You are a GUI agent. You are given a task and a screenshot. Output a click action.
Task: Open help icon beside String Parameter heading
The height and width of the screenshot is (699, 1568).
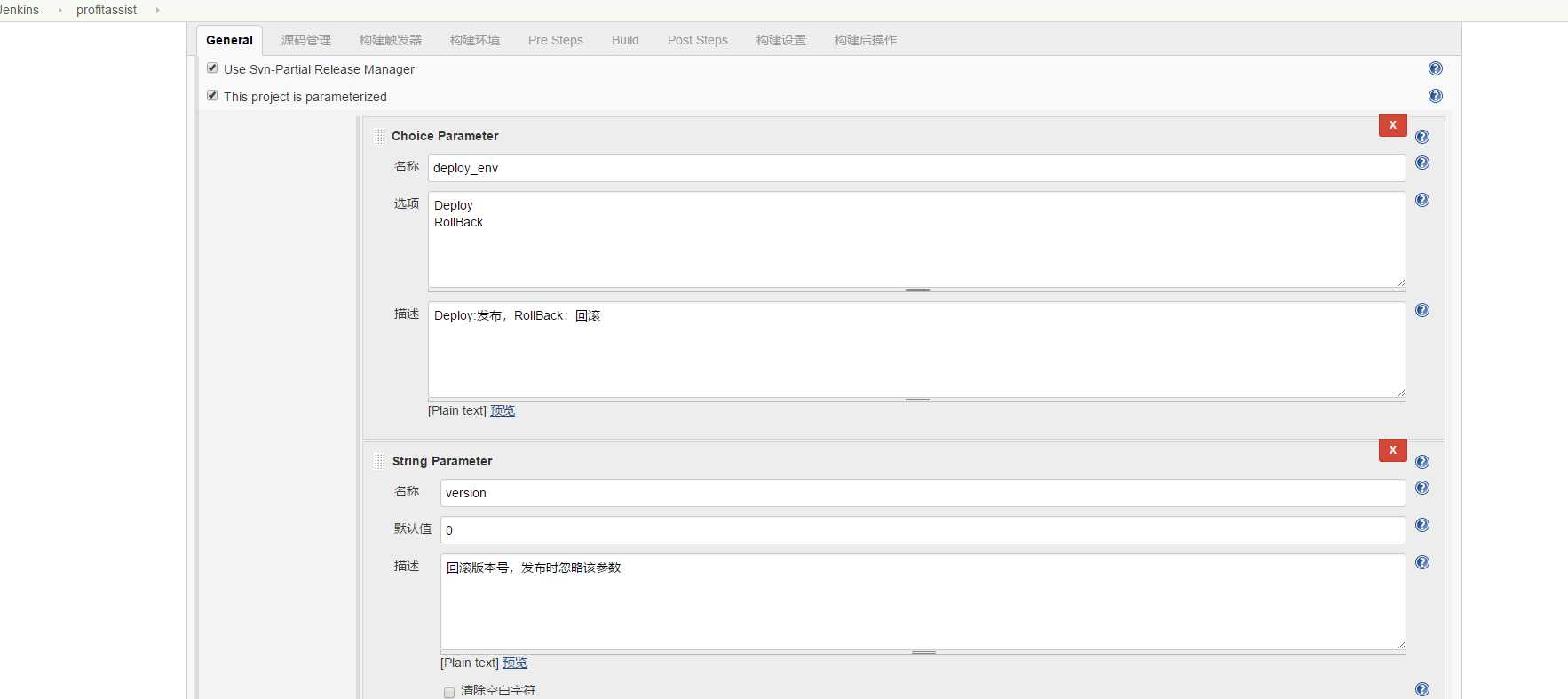1422,462
